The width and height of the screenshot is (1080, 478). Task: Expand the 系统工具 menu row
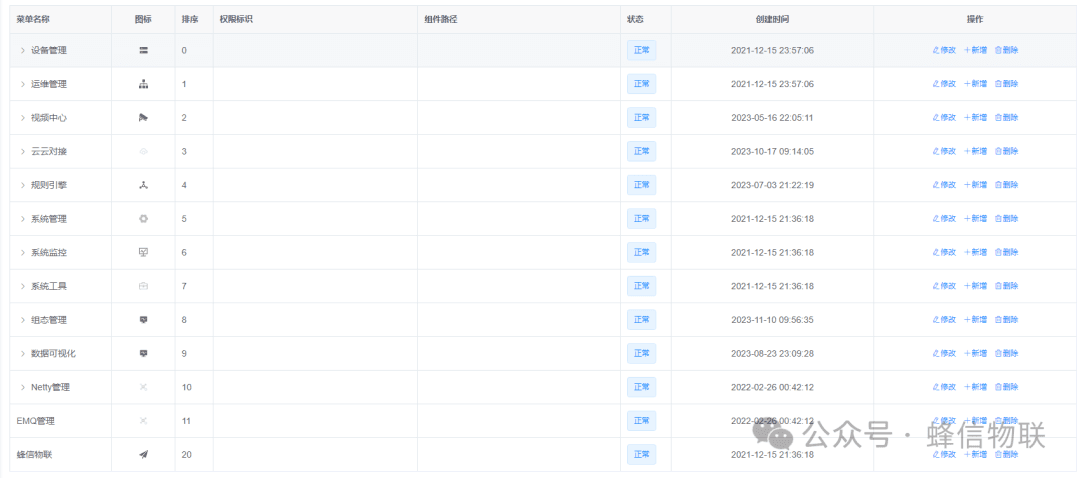click(22, 287)
